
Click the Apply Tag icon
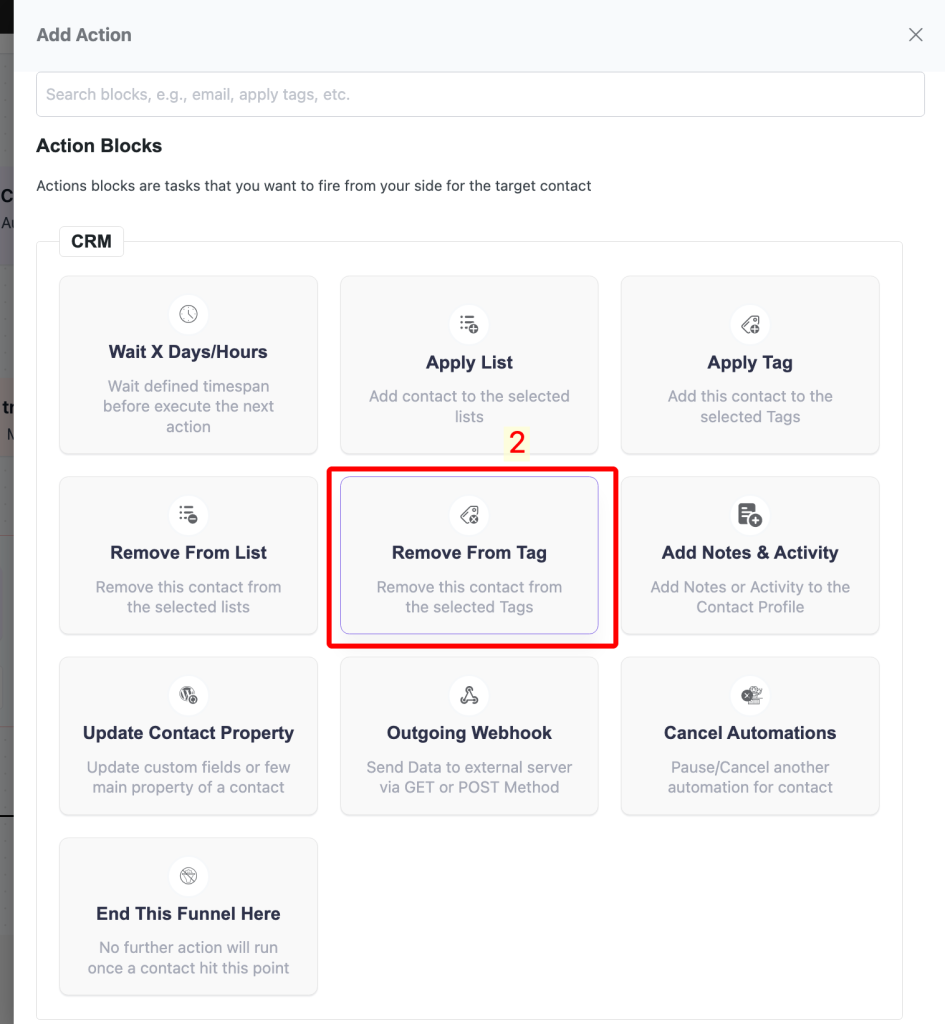(x=750, y=324)
